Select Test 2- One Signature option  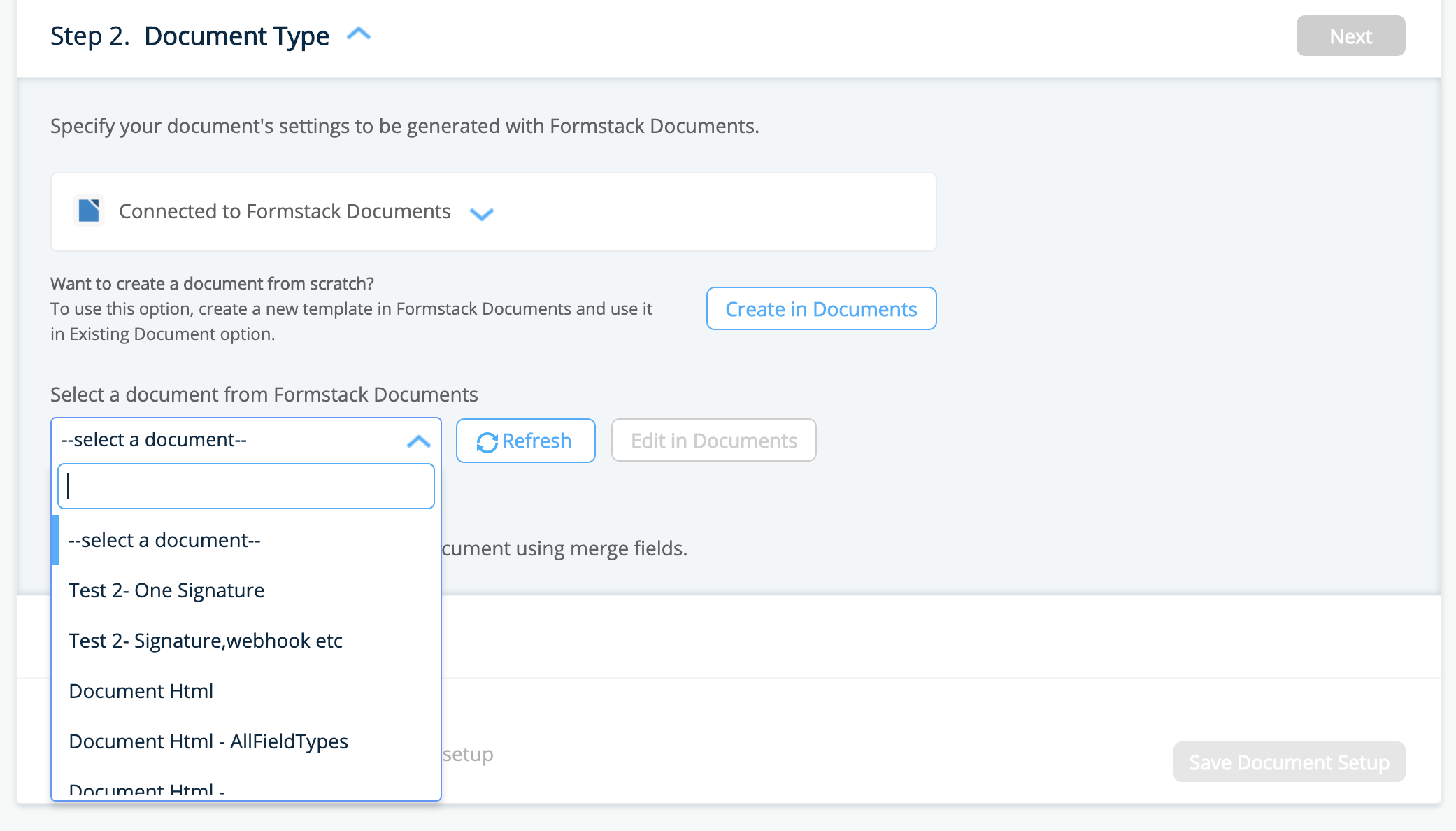coord(166,590)
